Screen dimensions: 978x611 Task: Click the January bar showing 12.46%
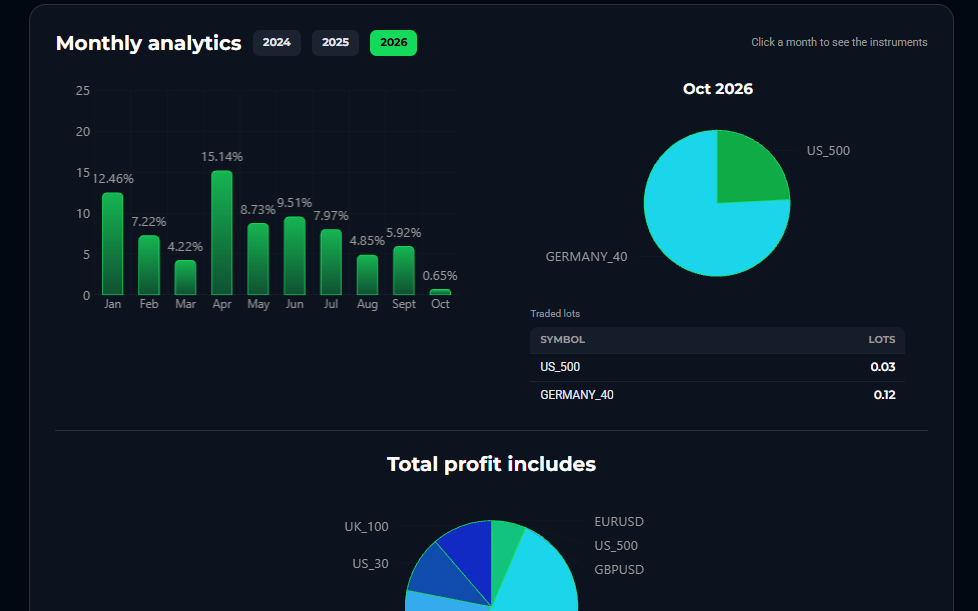coord(112,244)
